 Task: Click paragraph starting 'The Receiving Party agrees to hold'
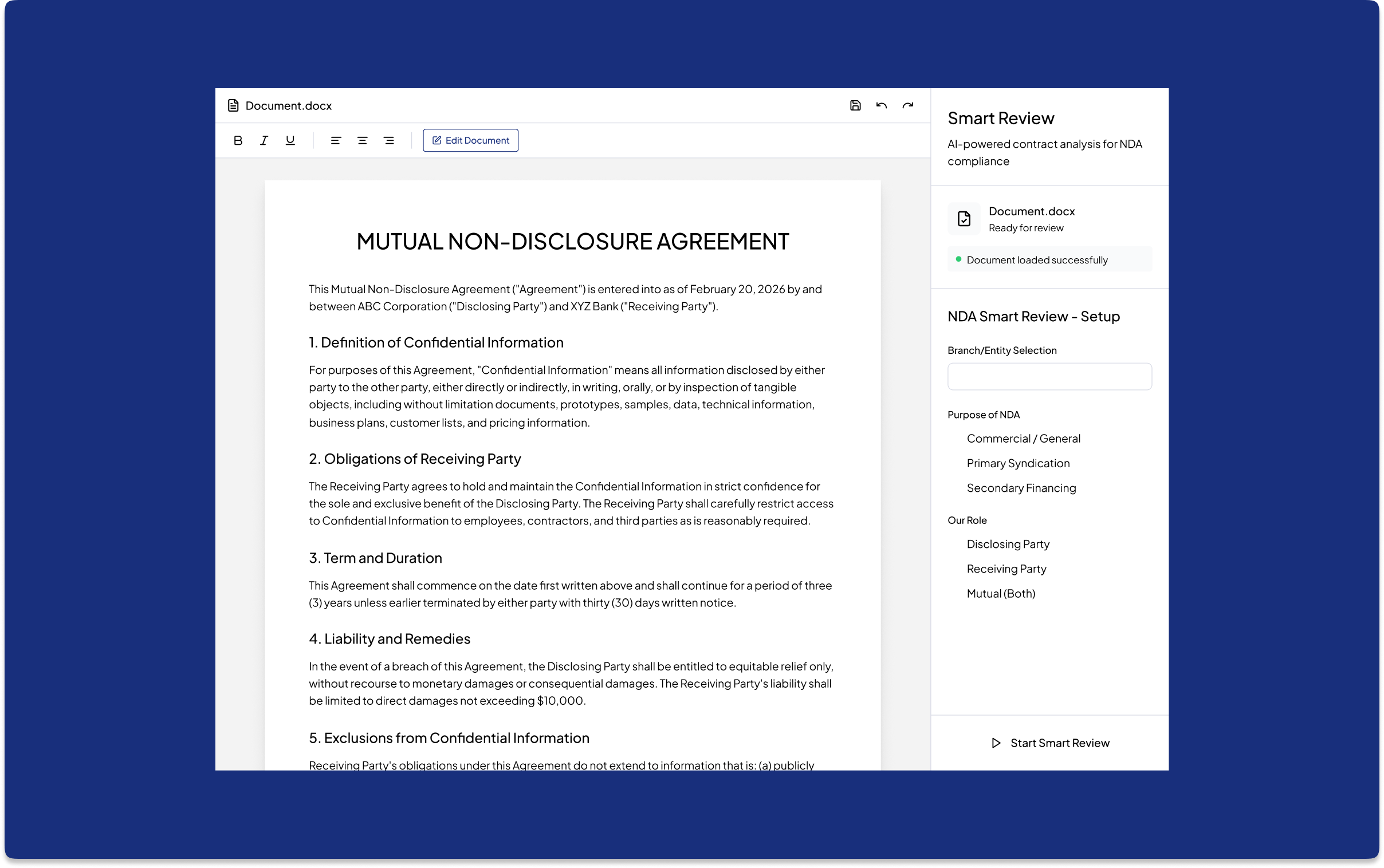[x=571, y=503]
